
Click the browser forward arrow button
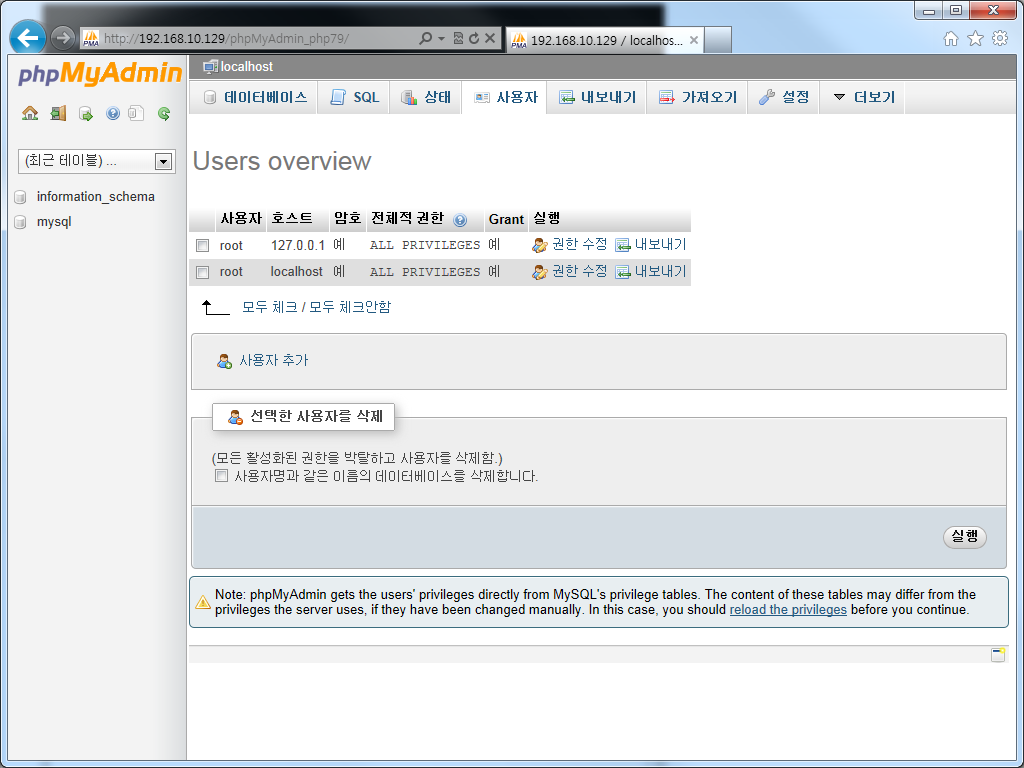(x=63, y=38)
